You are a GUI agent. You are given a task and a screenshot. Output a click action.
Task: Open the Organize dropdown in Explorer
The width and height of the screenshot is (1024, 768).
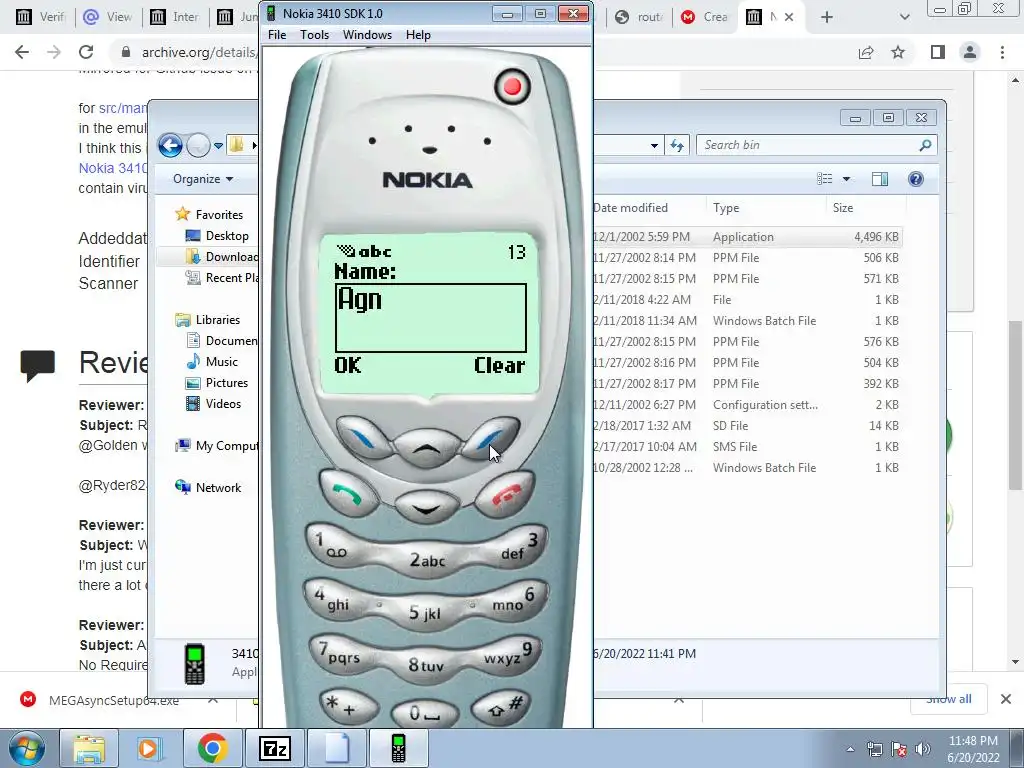point(203,179)
